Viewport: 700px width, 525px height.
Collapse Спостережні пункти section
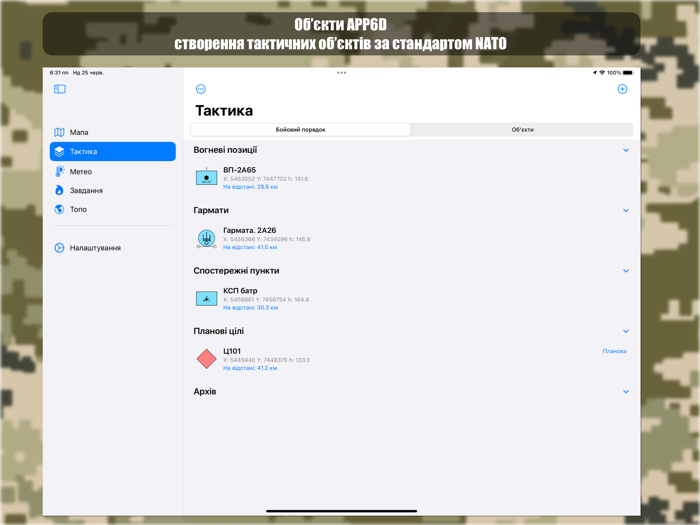[x=626, y=271]
